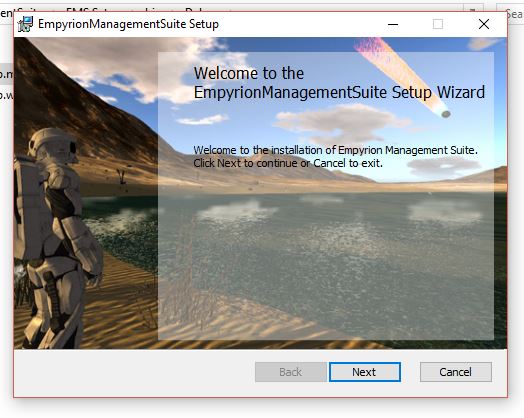This screenshot has width=524, height=418.
Task: Cancel the setup wizard
Action: tap(455, 372)
